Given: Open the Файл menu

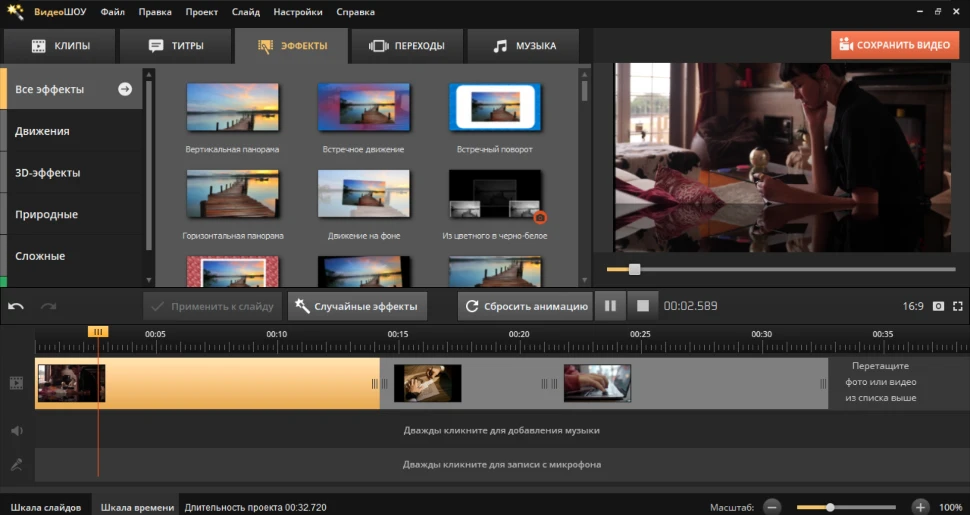Looking at the screenshot, I should point(113,12).
